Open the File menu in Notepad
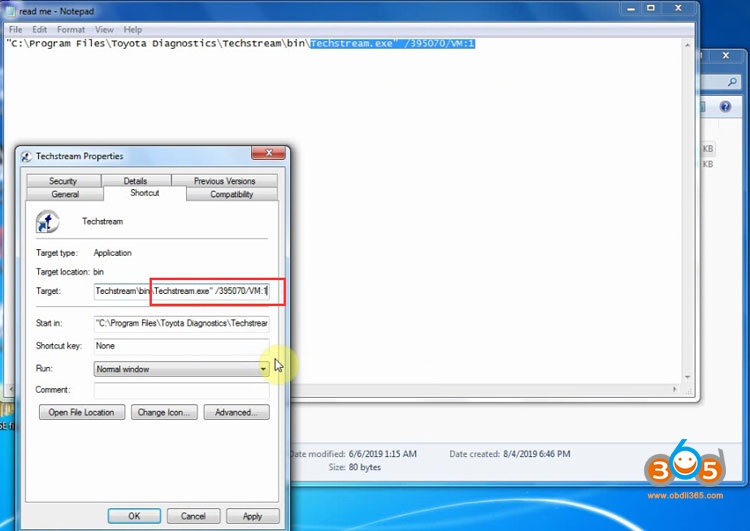The image size is (750, 531). tap(15, 30)
